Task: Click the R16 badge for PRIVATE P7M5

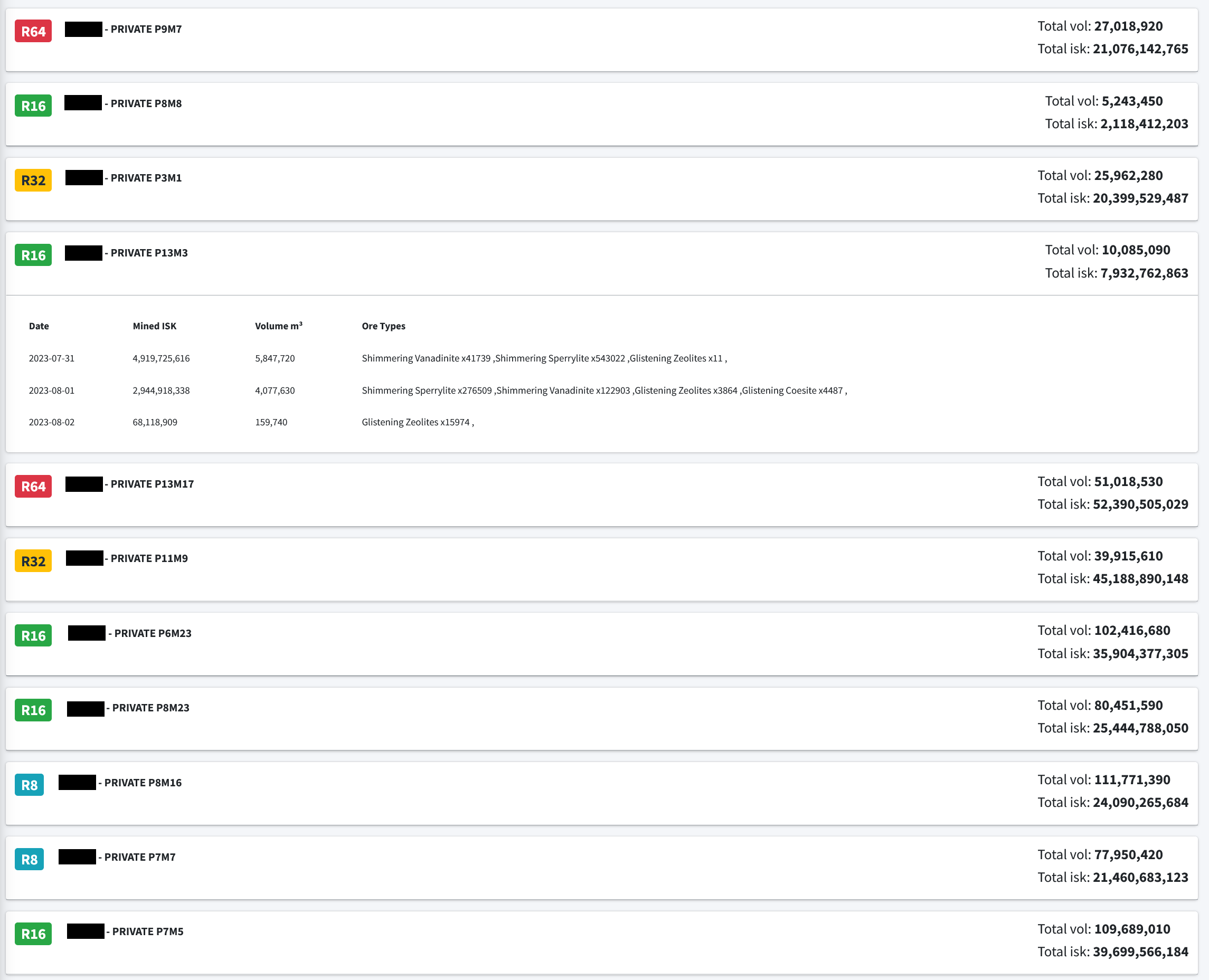Action: (x=33, y=933)
